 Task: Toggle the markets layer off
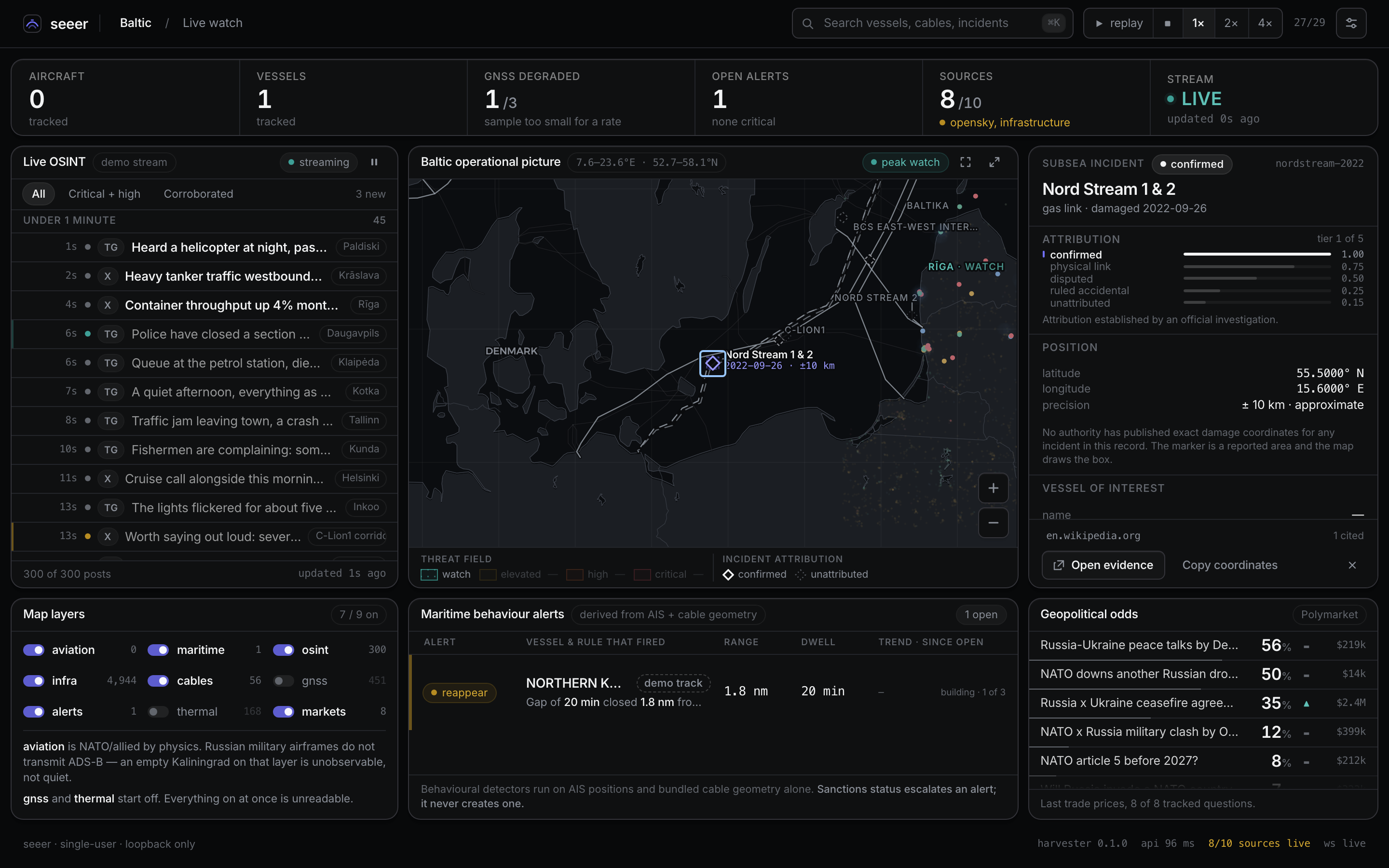(284, 712)
